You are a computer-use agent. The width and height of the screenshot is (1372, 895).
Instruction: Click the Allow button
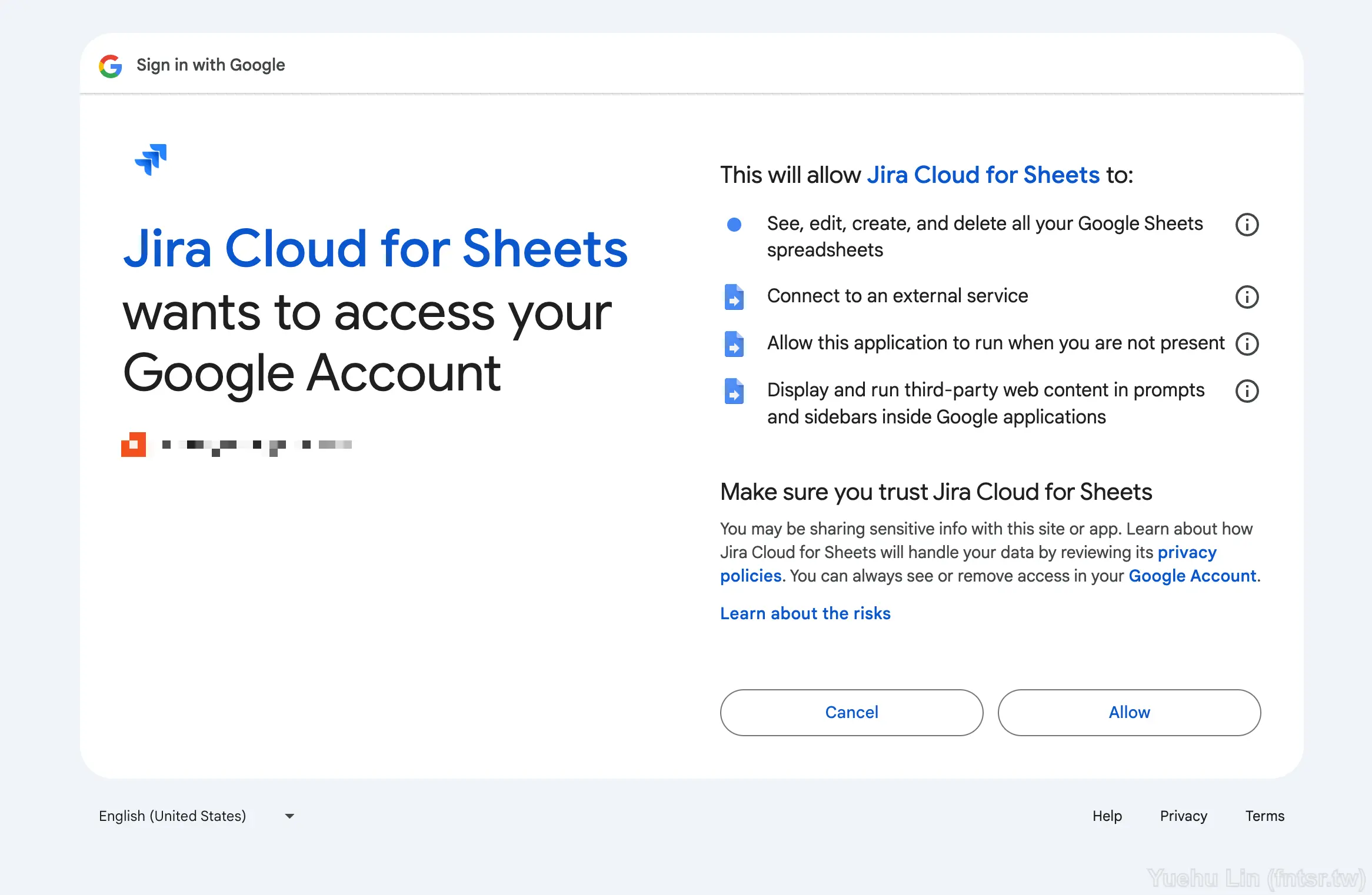1129,712
